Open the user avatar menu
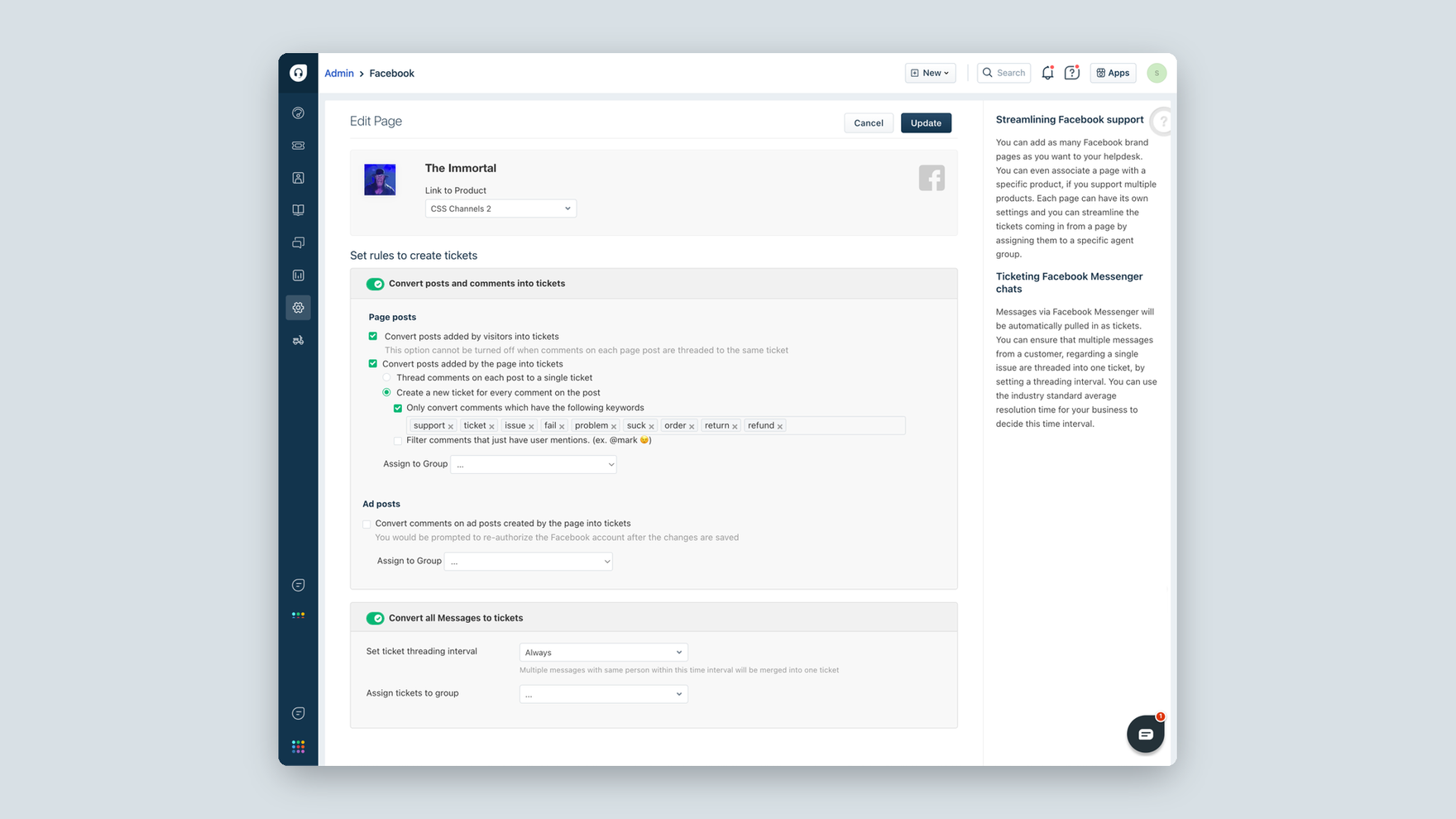 [x=1157, y=73]
